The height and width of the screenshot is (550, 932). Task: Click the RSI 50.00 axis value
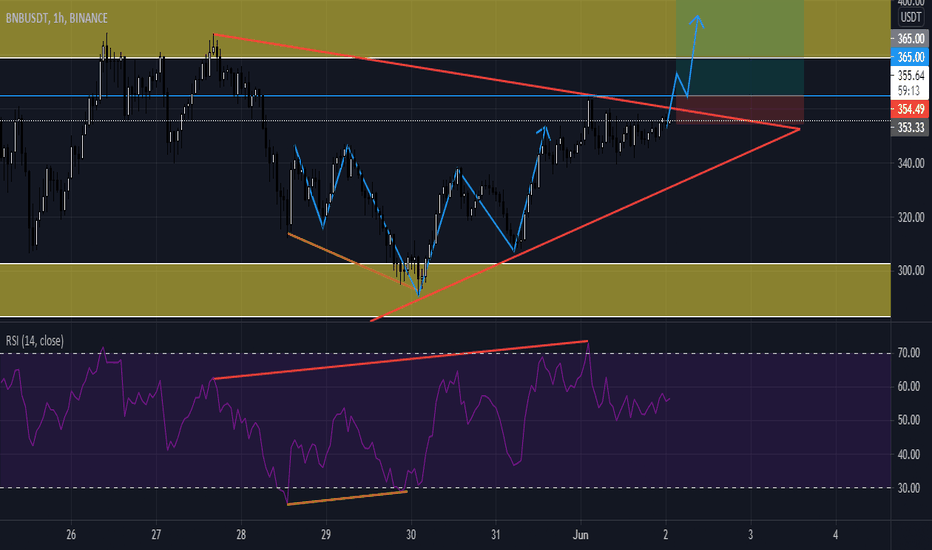click(909, 420)
